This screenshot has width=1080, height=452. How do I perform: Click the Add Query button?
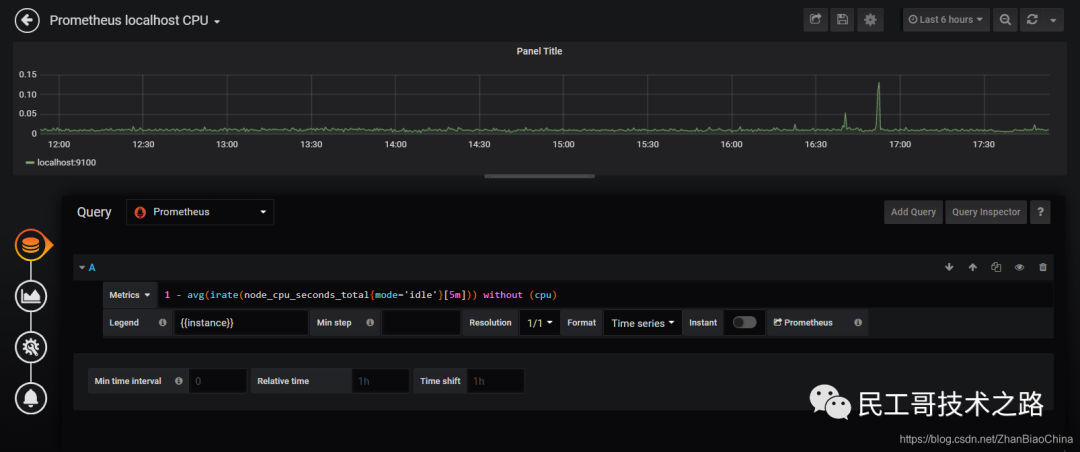(x=913, y=212)
